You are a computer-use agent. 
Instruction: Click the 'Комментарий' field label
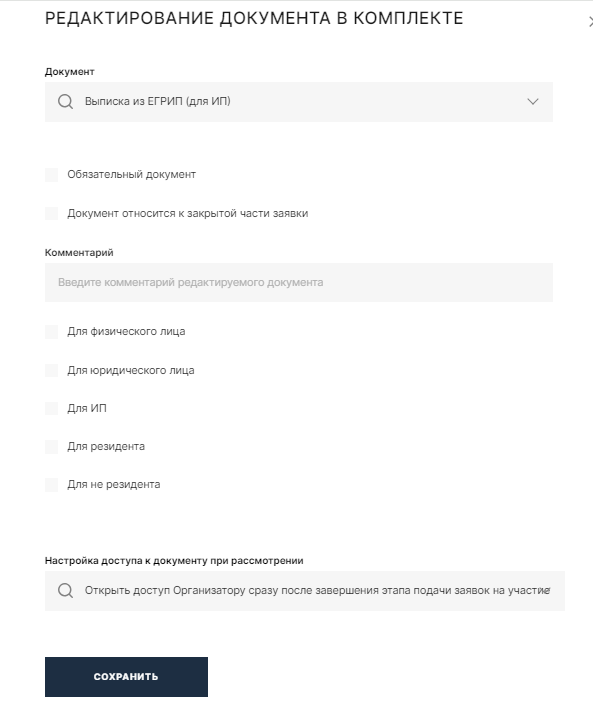click(x=79, y=253)
